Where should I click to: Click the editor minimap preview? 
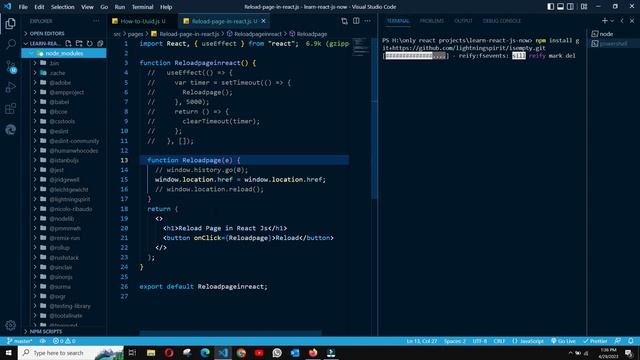click(x=360, y=47)
